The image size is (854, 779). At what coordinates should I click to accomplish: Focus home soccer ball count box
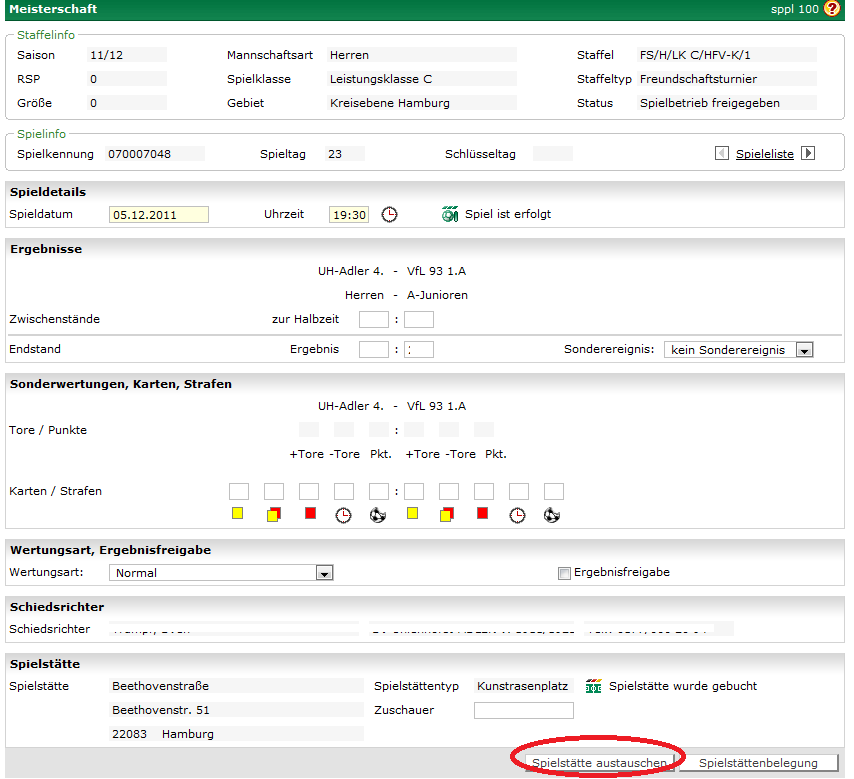379,491
